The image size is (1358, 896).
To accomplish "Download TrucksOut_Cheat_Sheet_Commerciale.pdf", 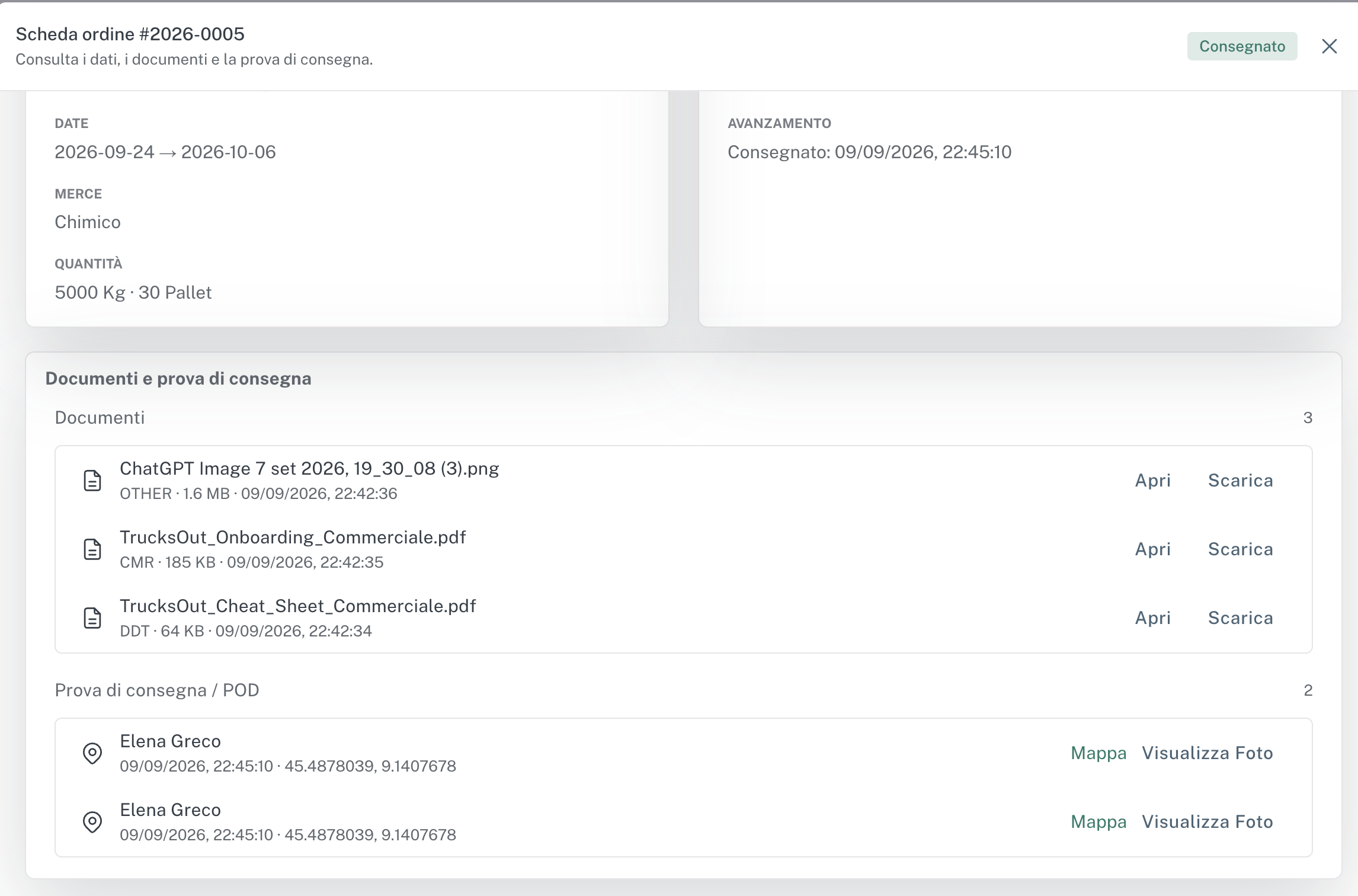I will pyautogui.click(x=1241, y=618).
